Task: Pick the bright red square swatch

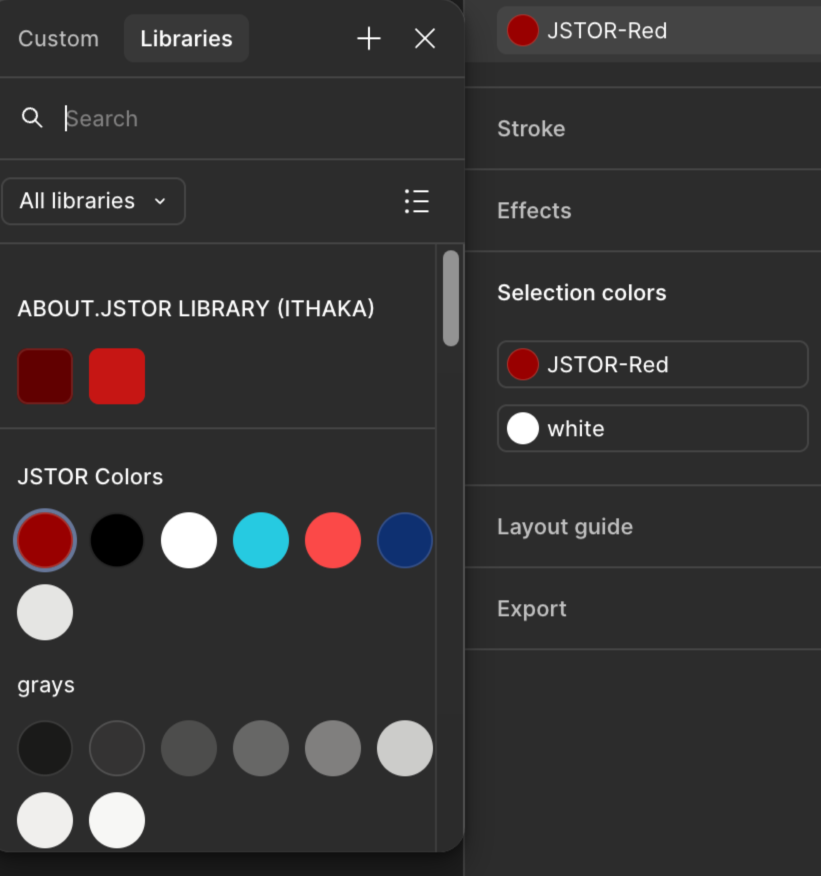Action: click(117, 376)
